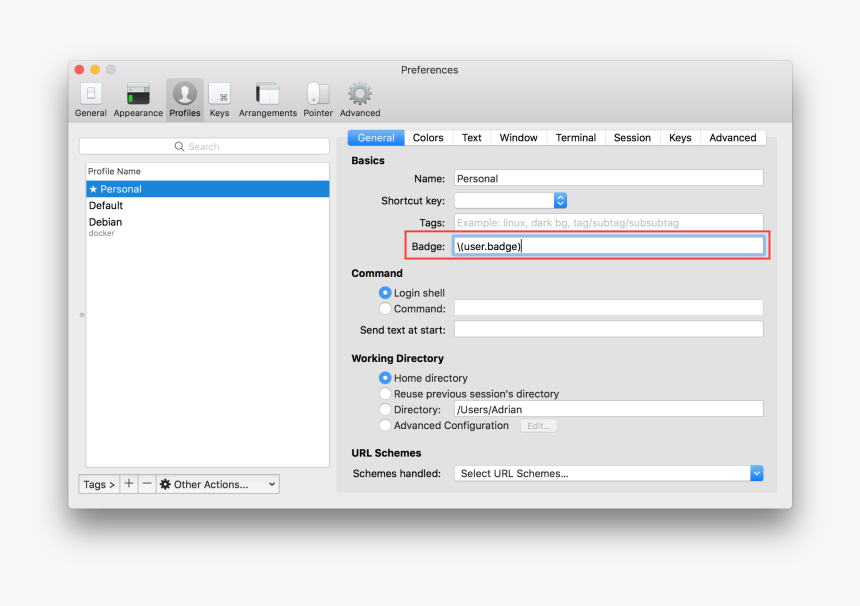Switch to the Window tab

518,138
